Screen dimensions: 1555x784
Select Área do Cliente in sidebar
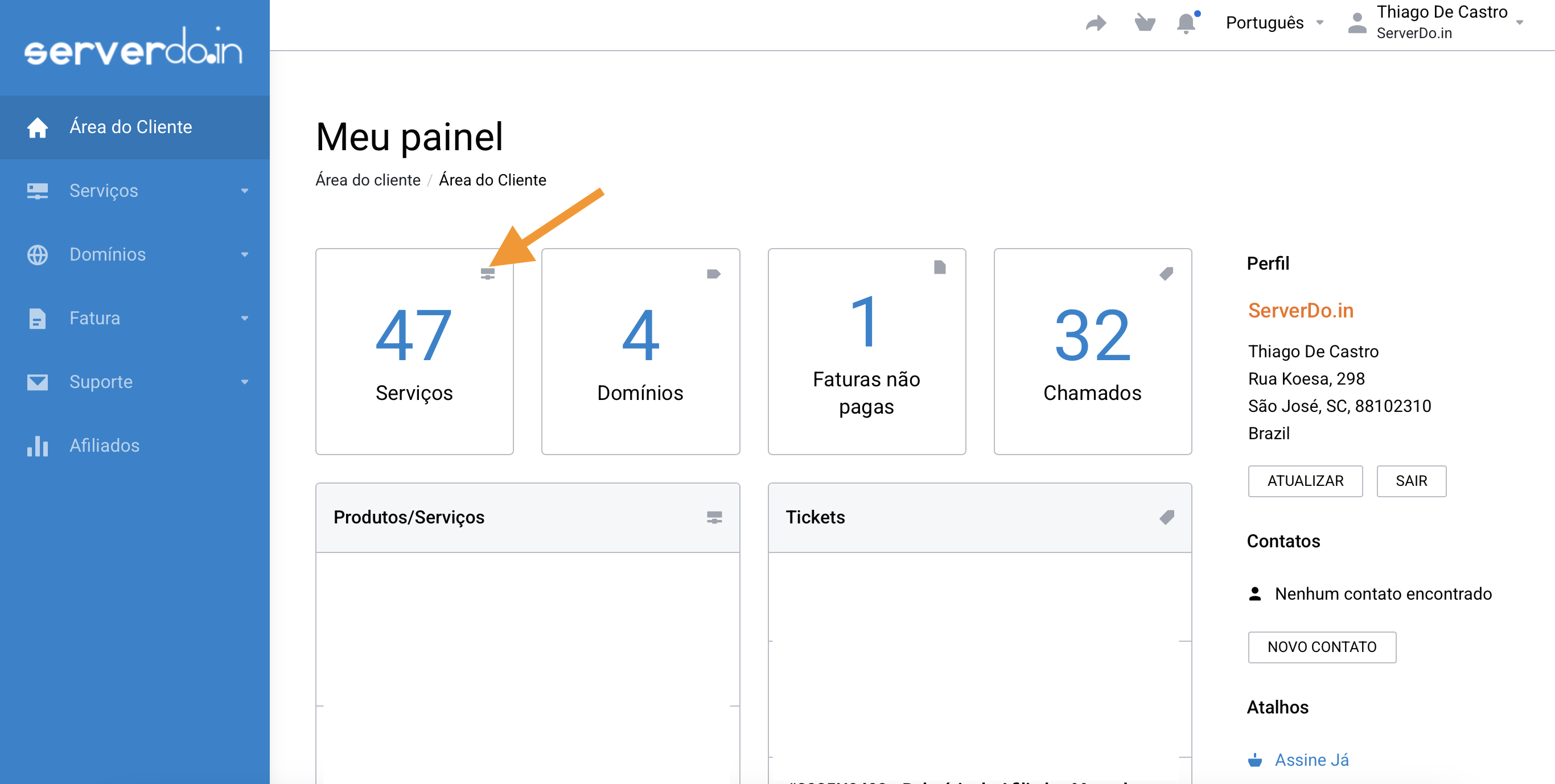coord(130,127)
